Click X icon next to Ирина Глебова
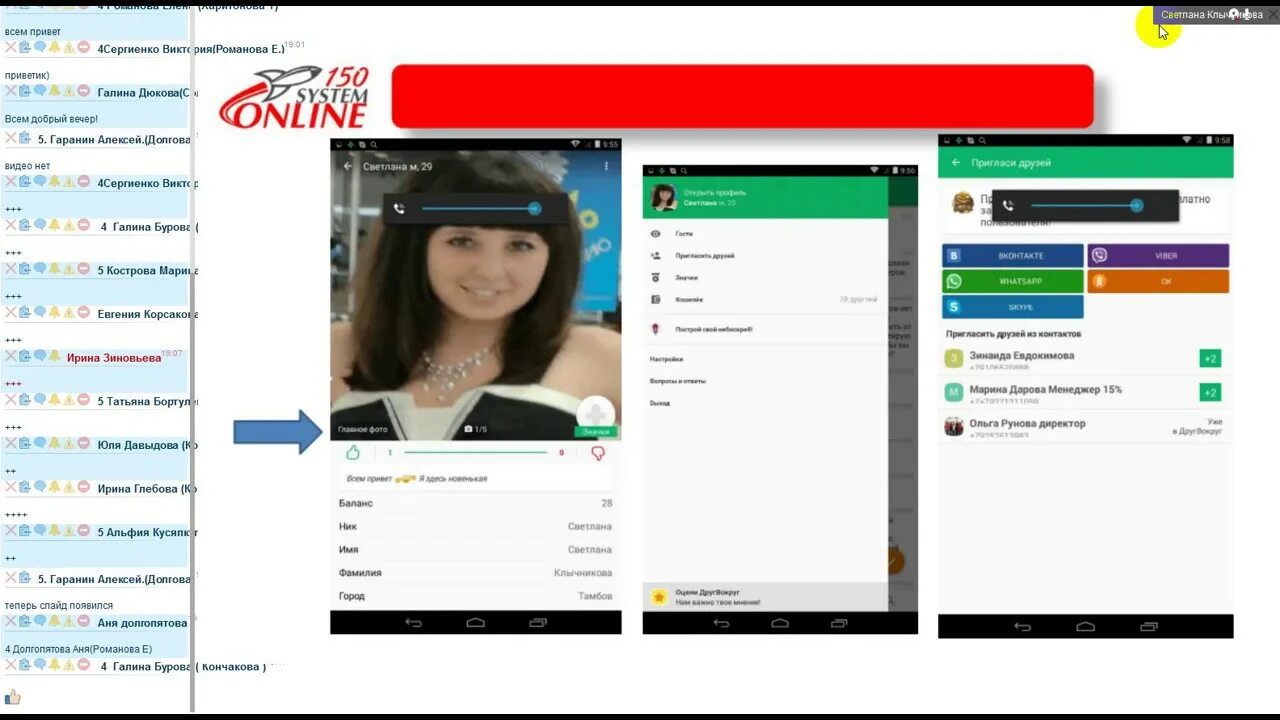The image size is (1280, 720). click(x=11, y=488)
